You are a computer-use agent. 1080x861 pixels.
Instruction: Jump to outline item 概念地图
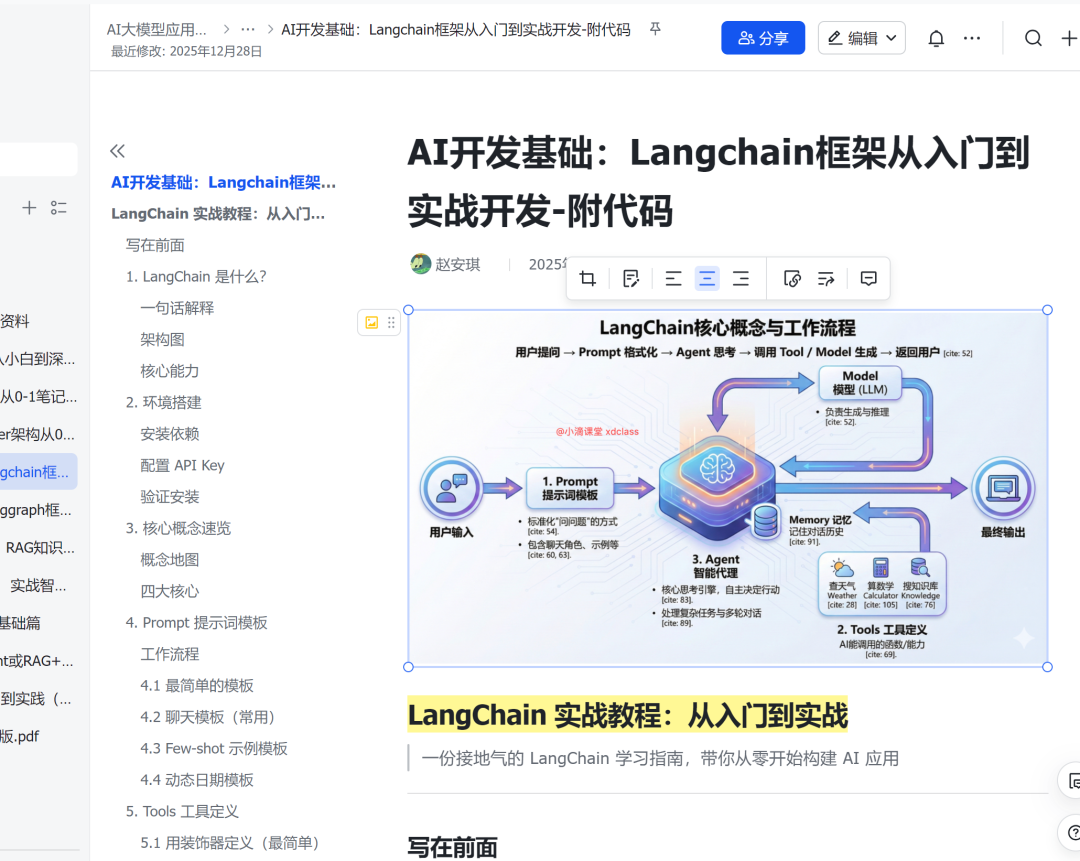(169, 559)
